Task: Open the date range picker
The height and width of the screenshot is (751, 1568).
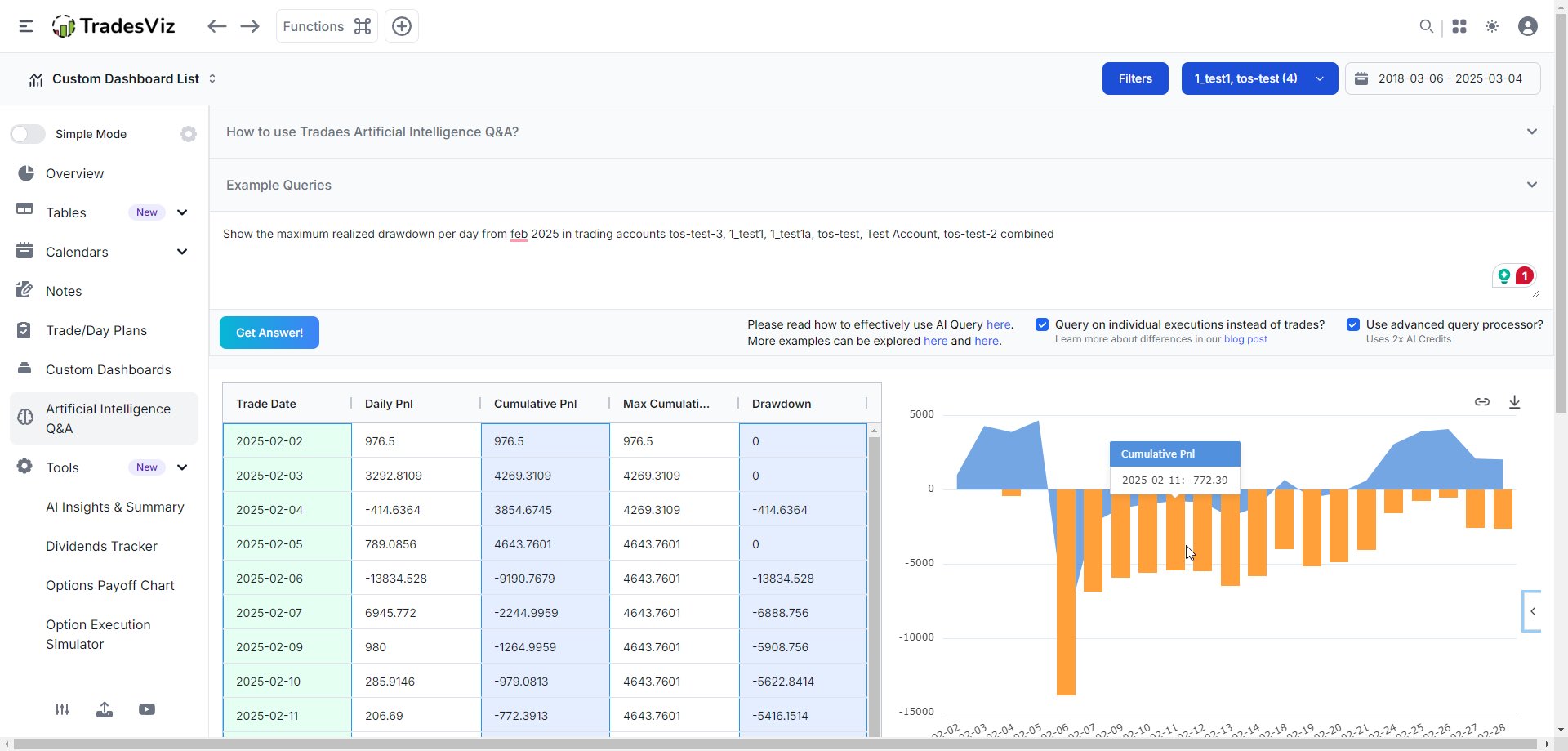Action: click(1443, 78)
